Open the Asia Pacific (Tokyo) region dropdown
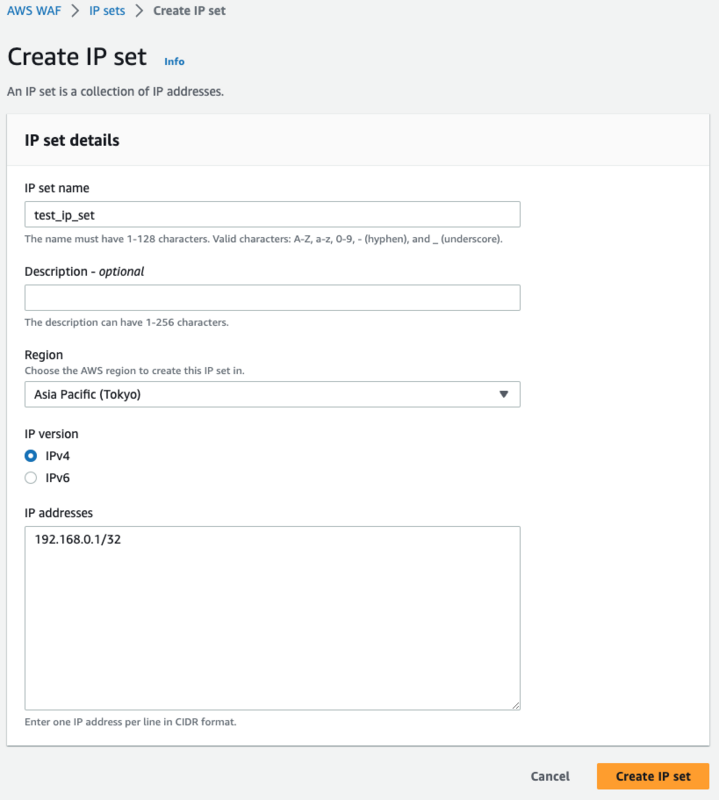This screenshot has width=719, height=800. pyautogui.click(x=272, y=394)
